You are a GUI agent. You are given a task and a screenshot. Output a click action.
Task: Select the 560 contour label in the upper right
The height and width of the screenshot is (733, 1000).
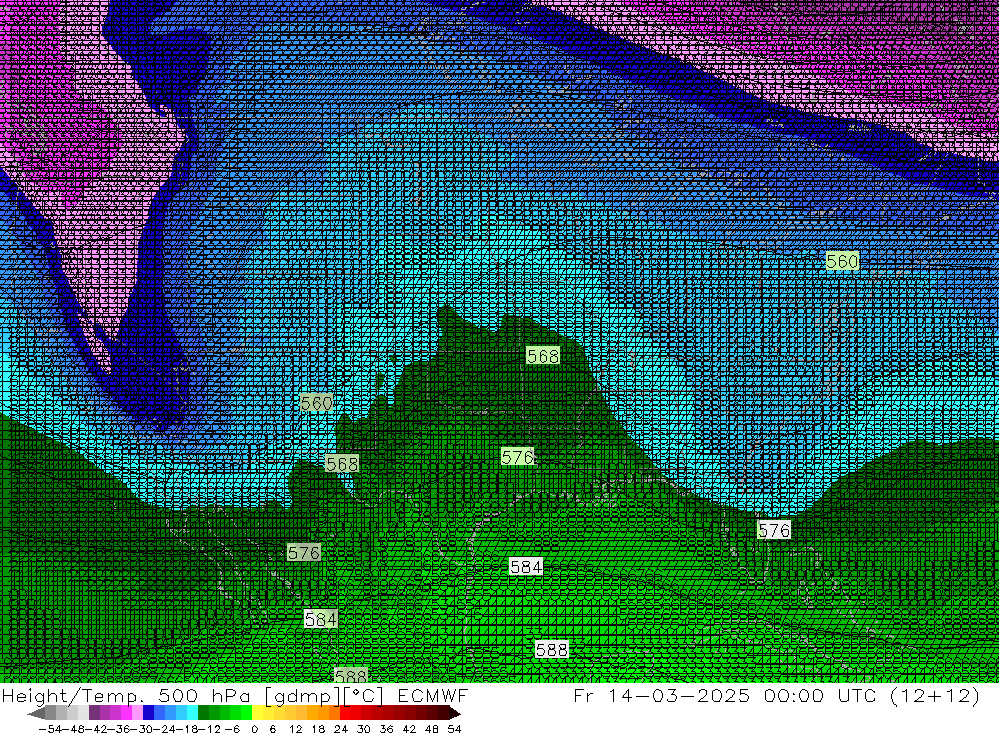842,261
